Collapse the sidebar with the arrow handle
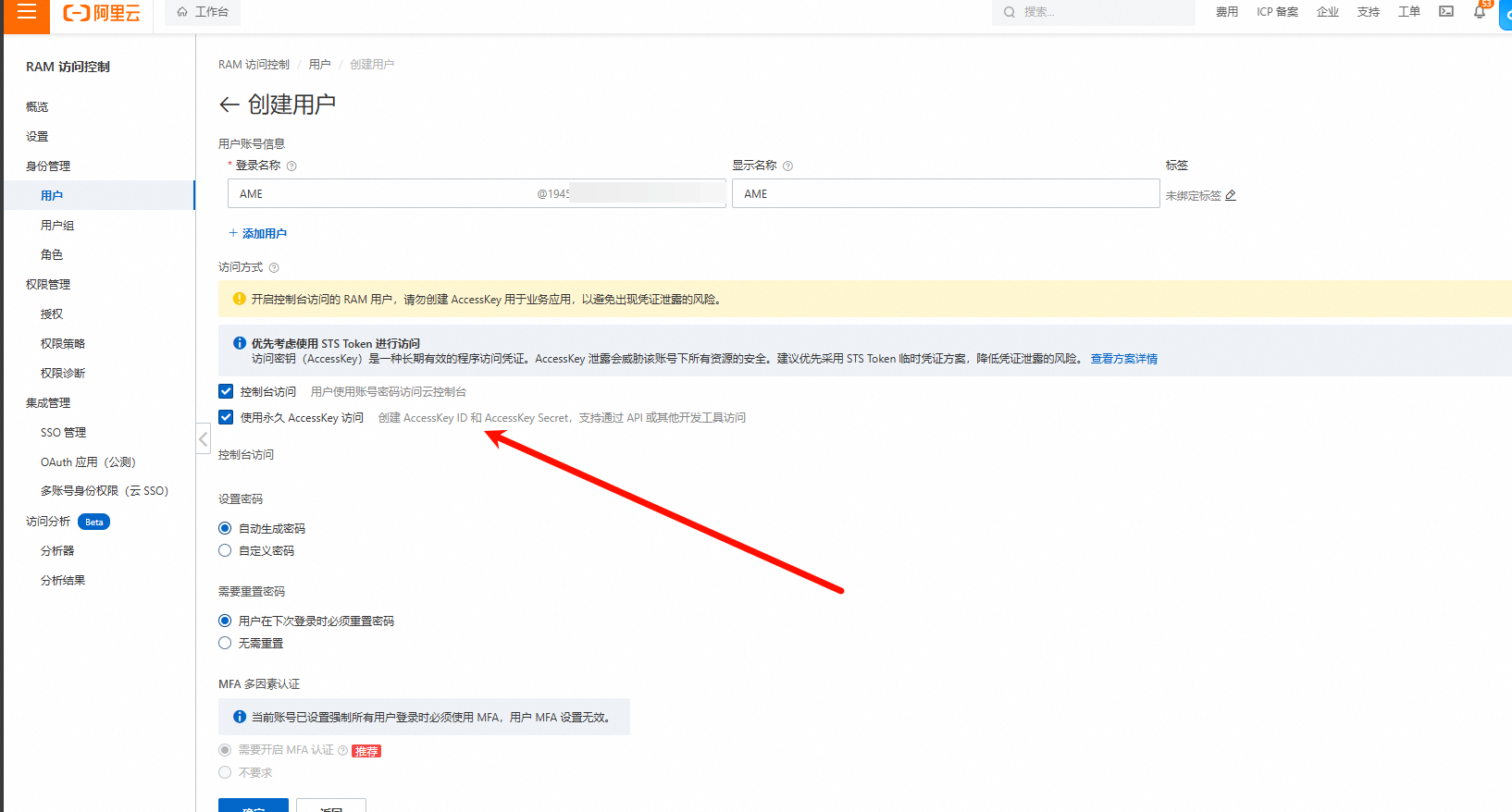Screen dimensions: 1512x812 (x=204, y=438)
